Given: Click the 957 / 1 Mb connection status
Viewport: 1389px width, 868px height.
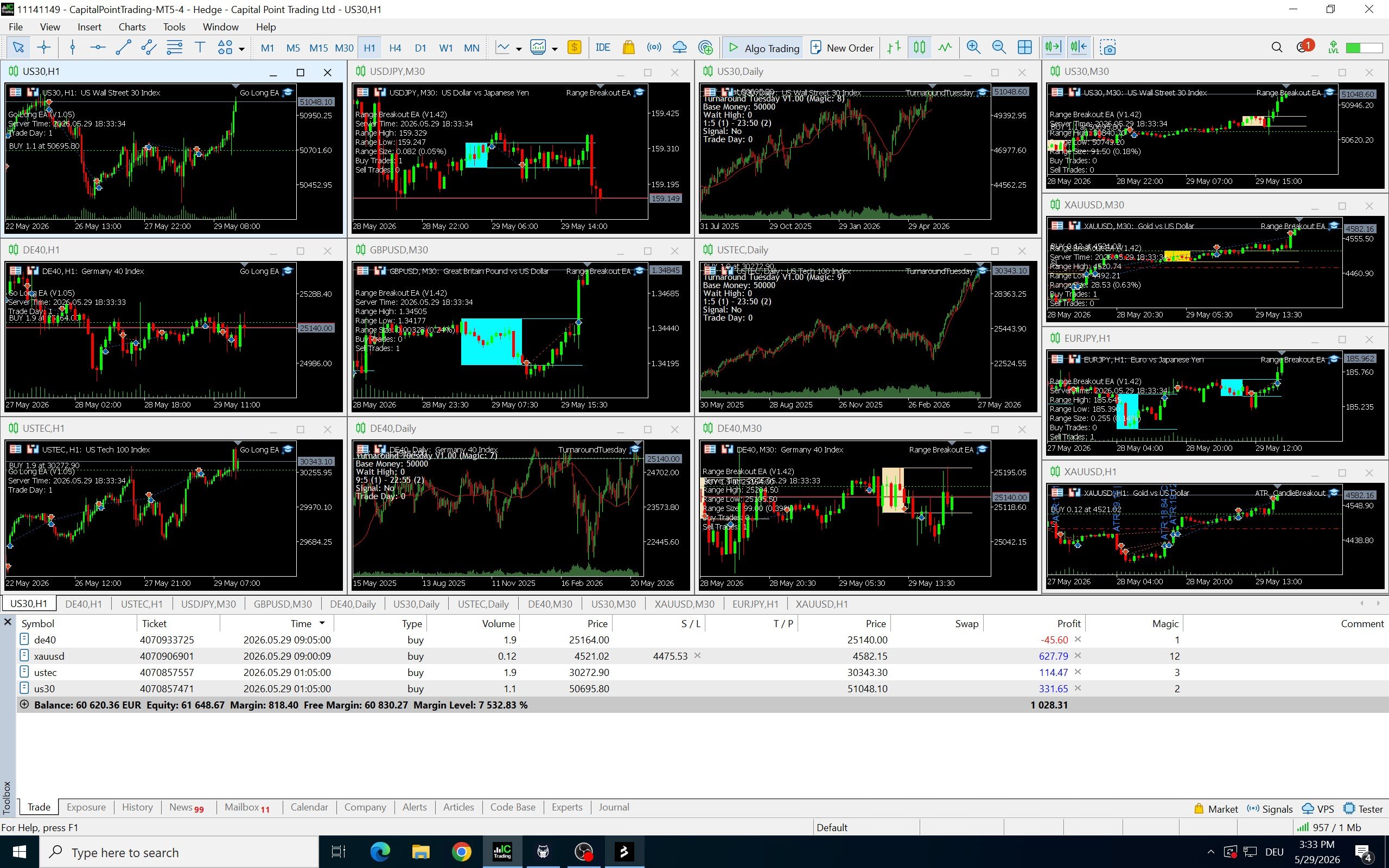Looking at the screenshot, I should pyautogui.click(x=1329, y=827).
